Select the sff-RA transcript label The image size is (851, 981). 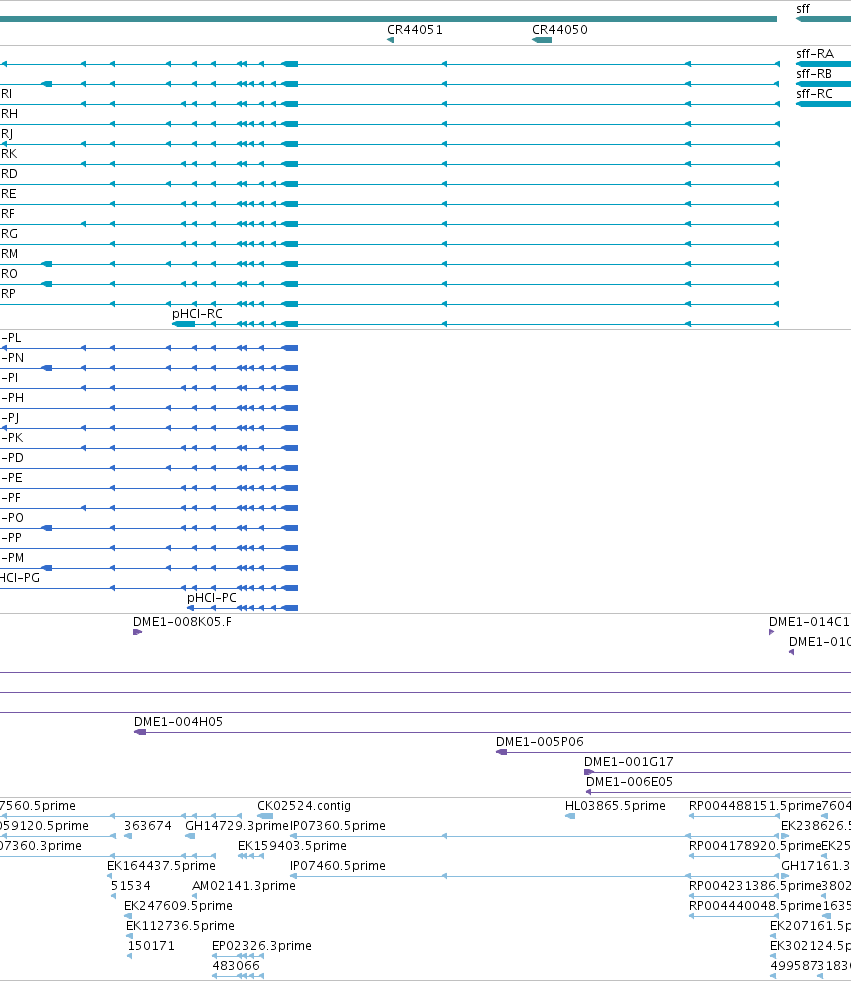[815, 54]
